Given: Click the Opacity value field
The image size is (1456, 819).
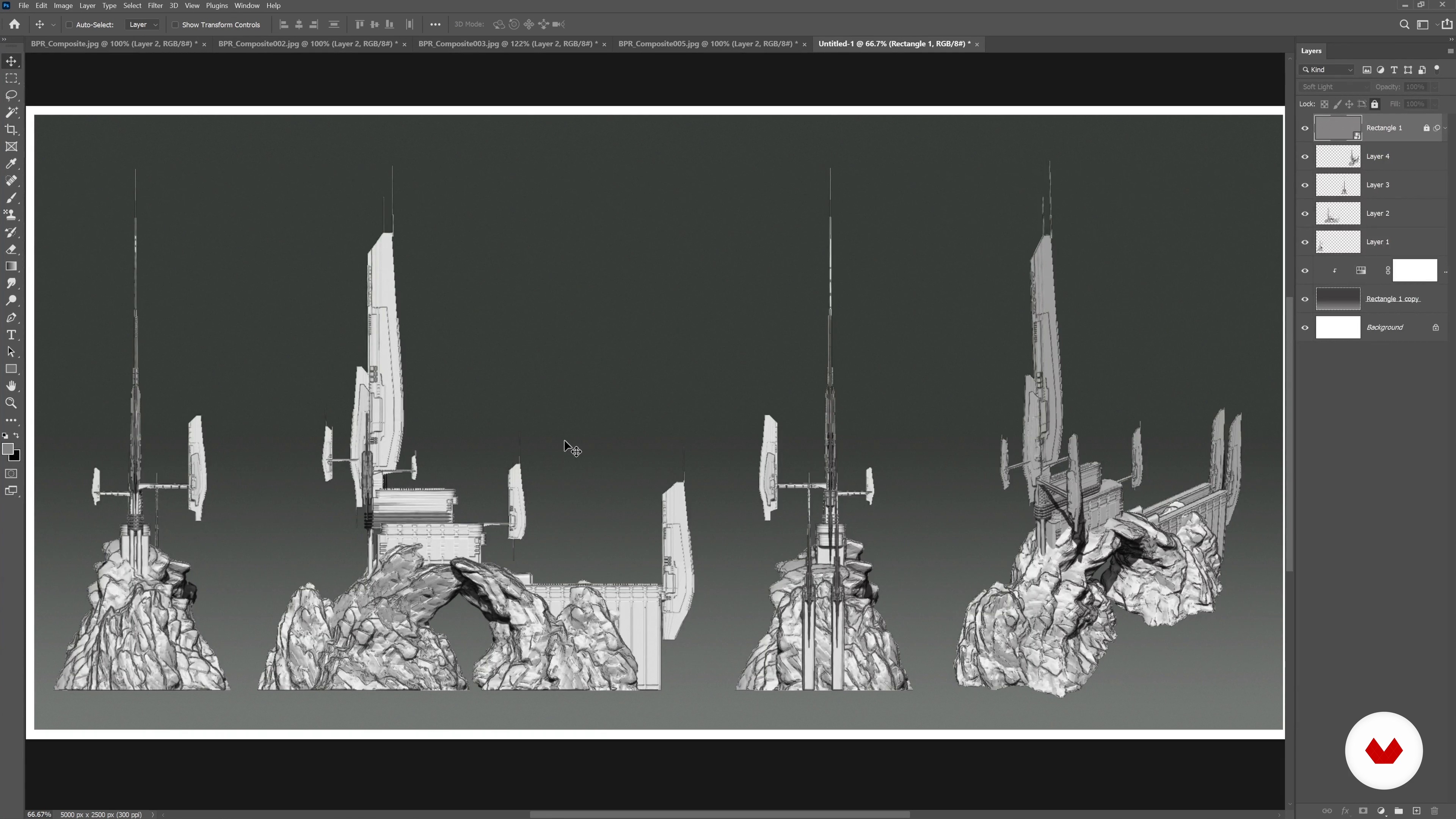Looking at the screenshot, I should (x=1415, y=87).
